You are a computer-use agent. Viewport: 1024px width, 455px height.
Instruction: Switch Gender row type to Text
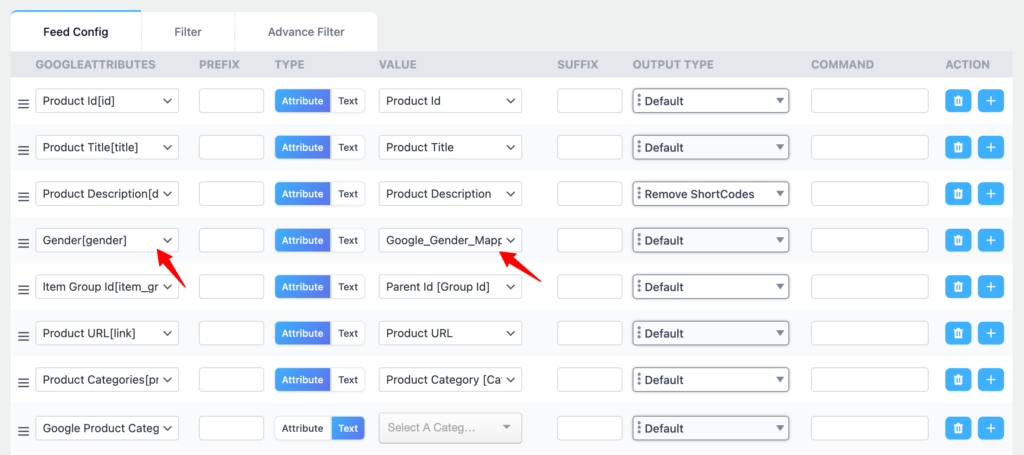pos(347,240)
